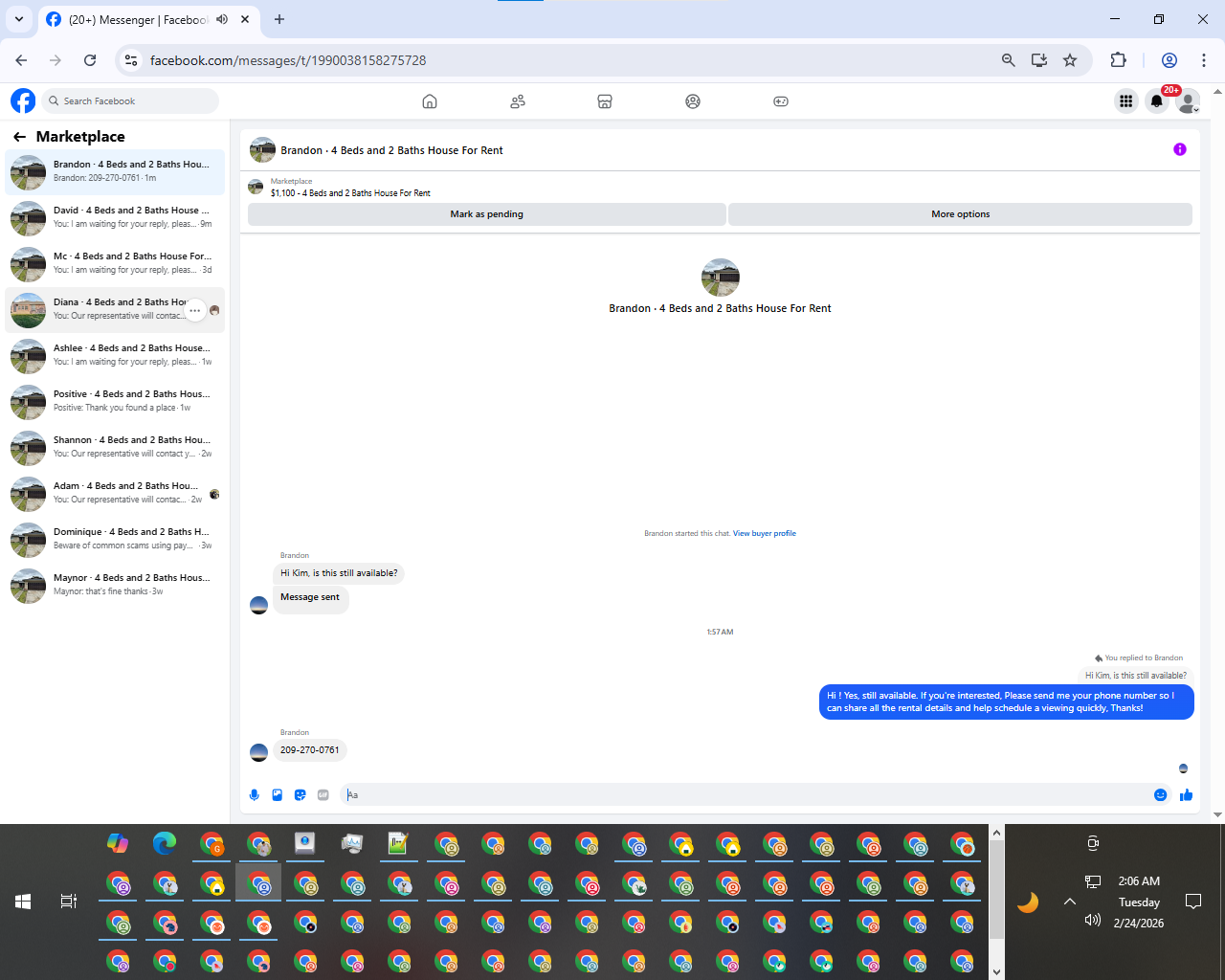
Task: Open the Gaming icon in top navigation
Action: 781,101
